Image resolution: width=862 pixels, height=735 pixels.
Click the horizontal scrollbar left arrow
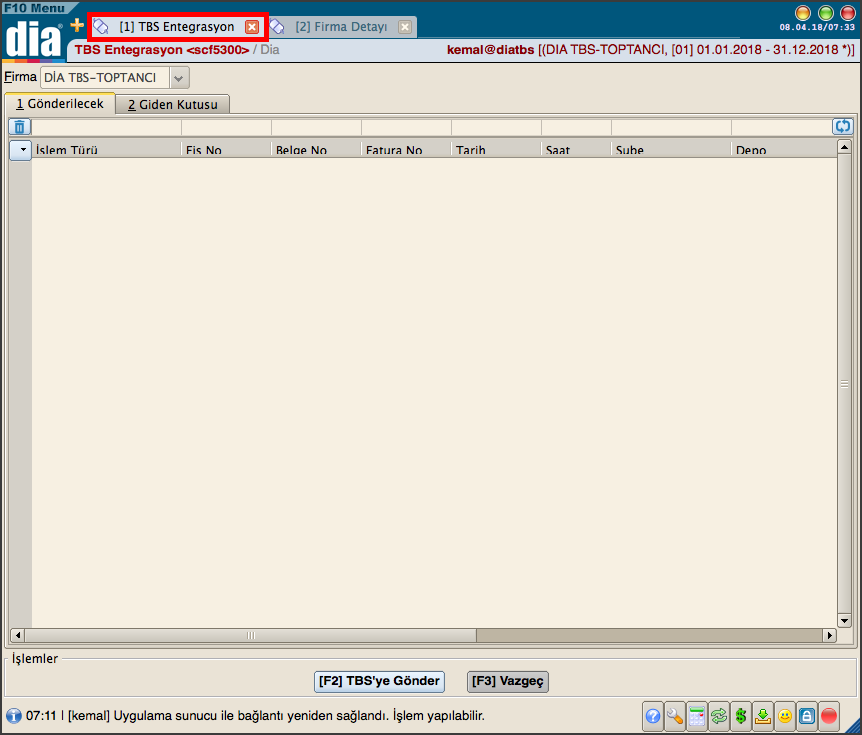18,635
